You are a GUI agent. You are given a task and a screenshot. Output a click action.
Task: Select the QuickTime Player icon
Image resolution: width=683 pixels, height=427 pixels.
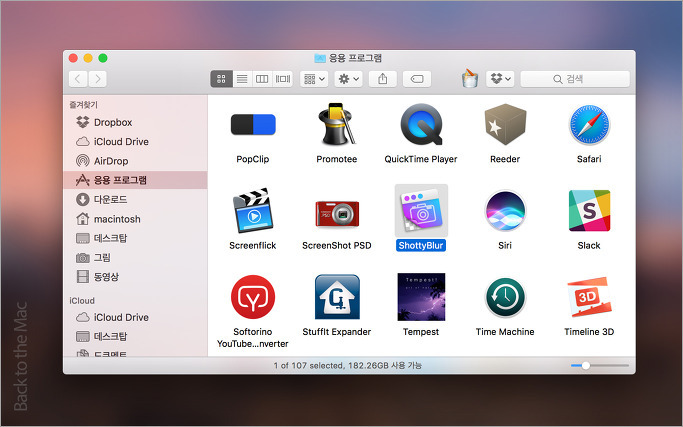click(421, 124)
